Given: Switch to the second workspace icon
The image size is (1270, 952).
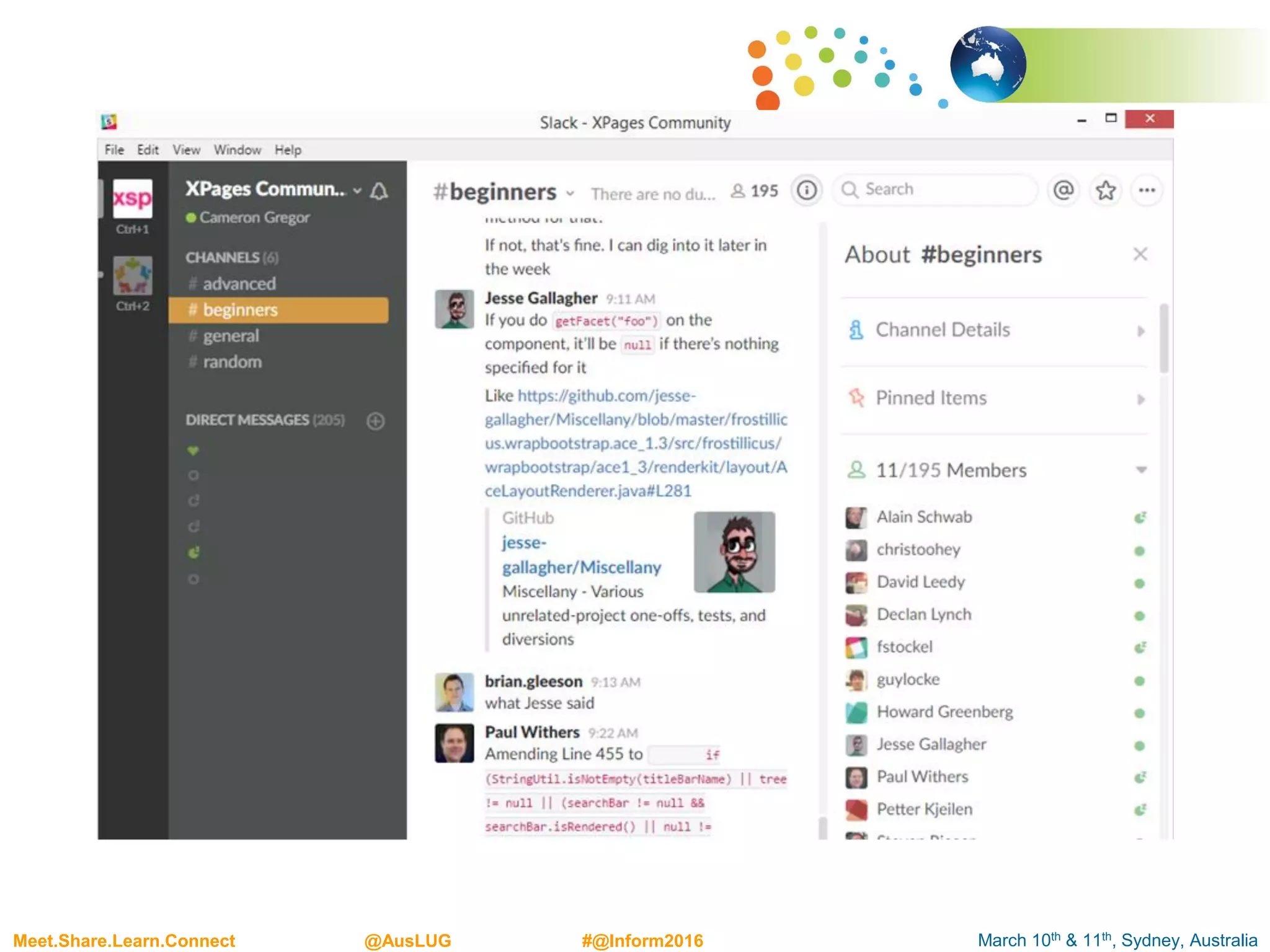Looking at the screenshot, I should tap(132, 276).
